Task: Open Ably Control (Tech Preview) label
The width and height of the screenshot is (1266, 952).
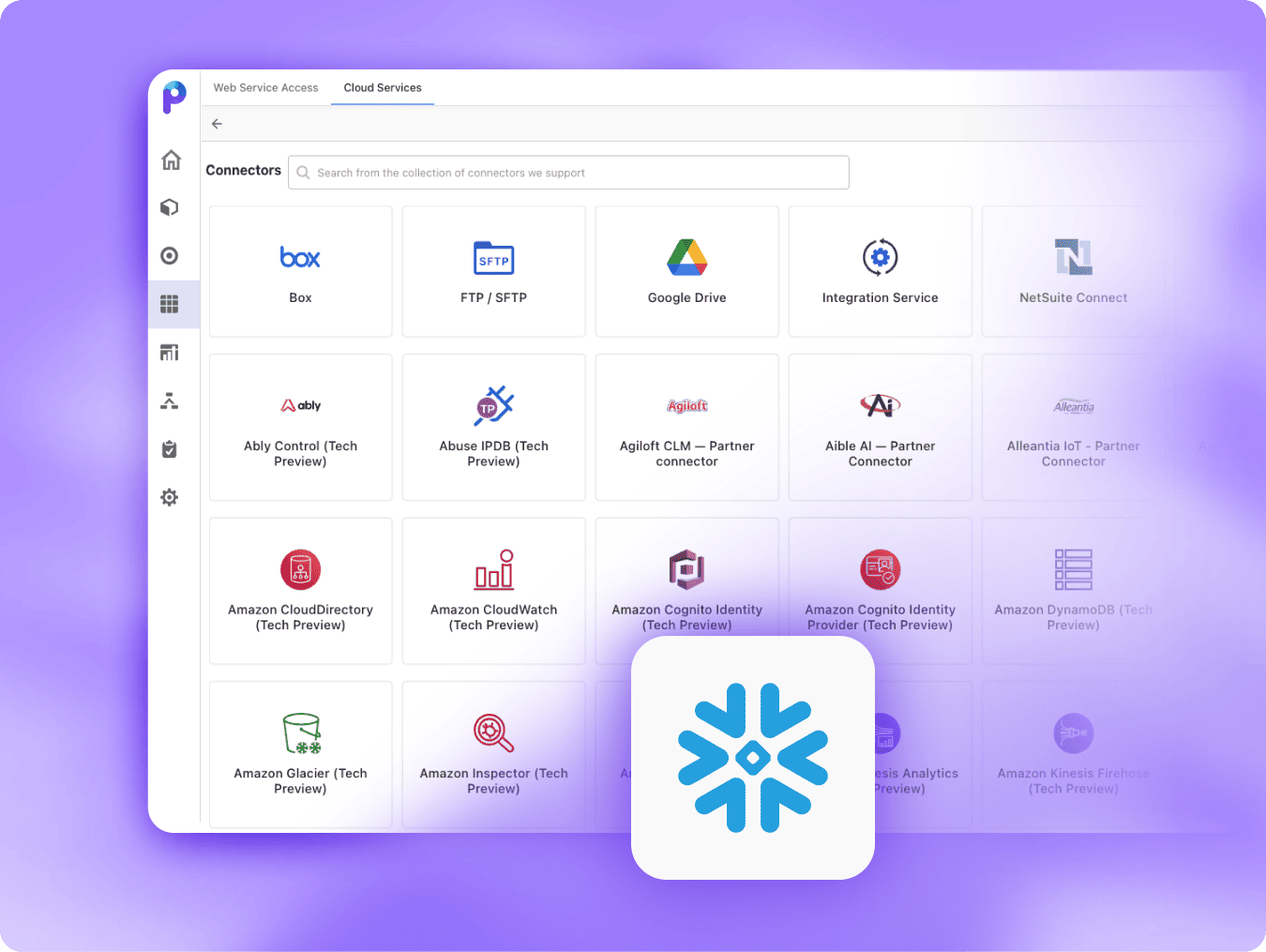Action: pyautogui.click(x=301, y=453)
